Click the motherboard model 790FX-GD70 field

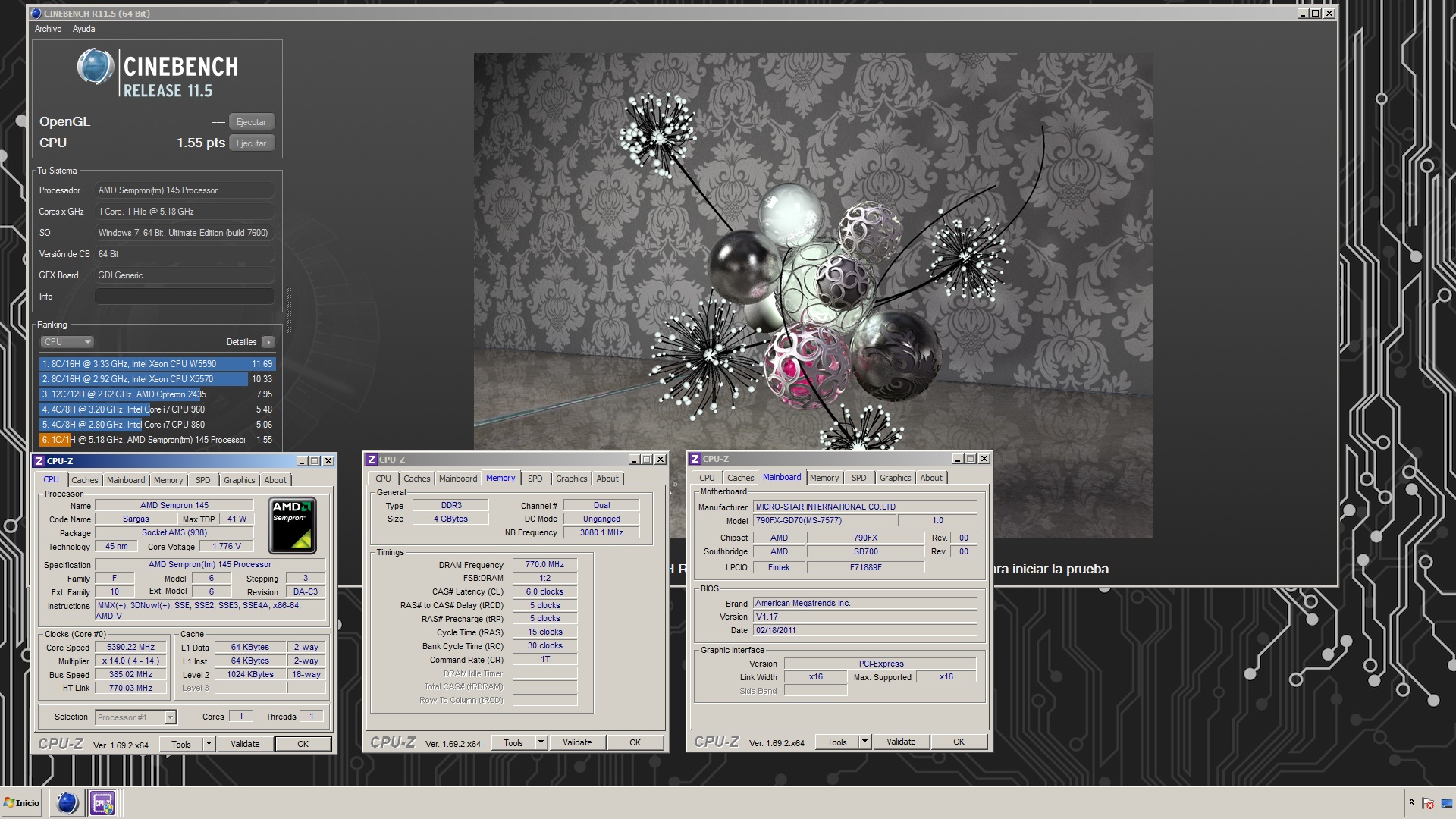[825, 521]
